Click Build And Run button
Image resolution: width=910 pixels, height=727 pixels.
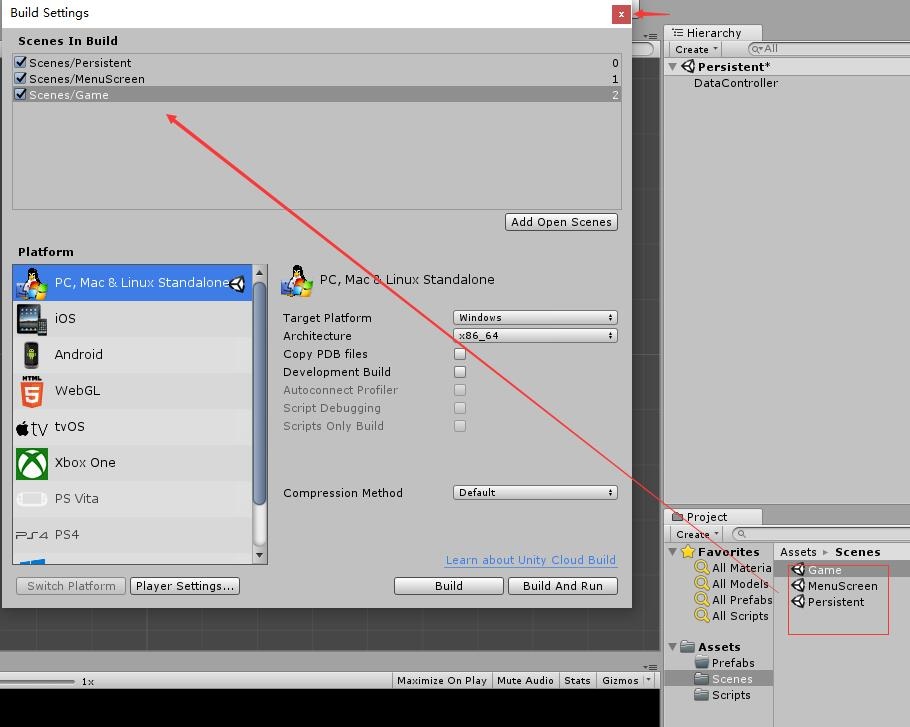point(563,586)
